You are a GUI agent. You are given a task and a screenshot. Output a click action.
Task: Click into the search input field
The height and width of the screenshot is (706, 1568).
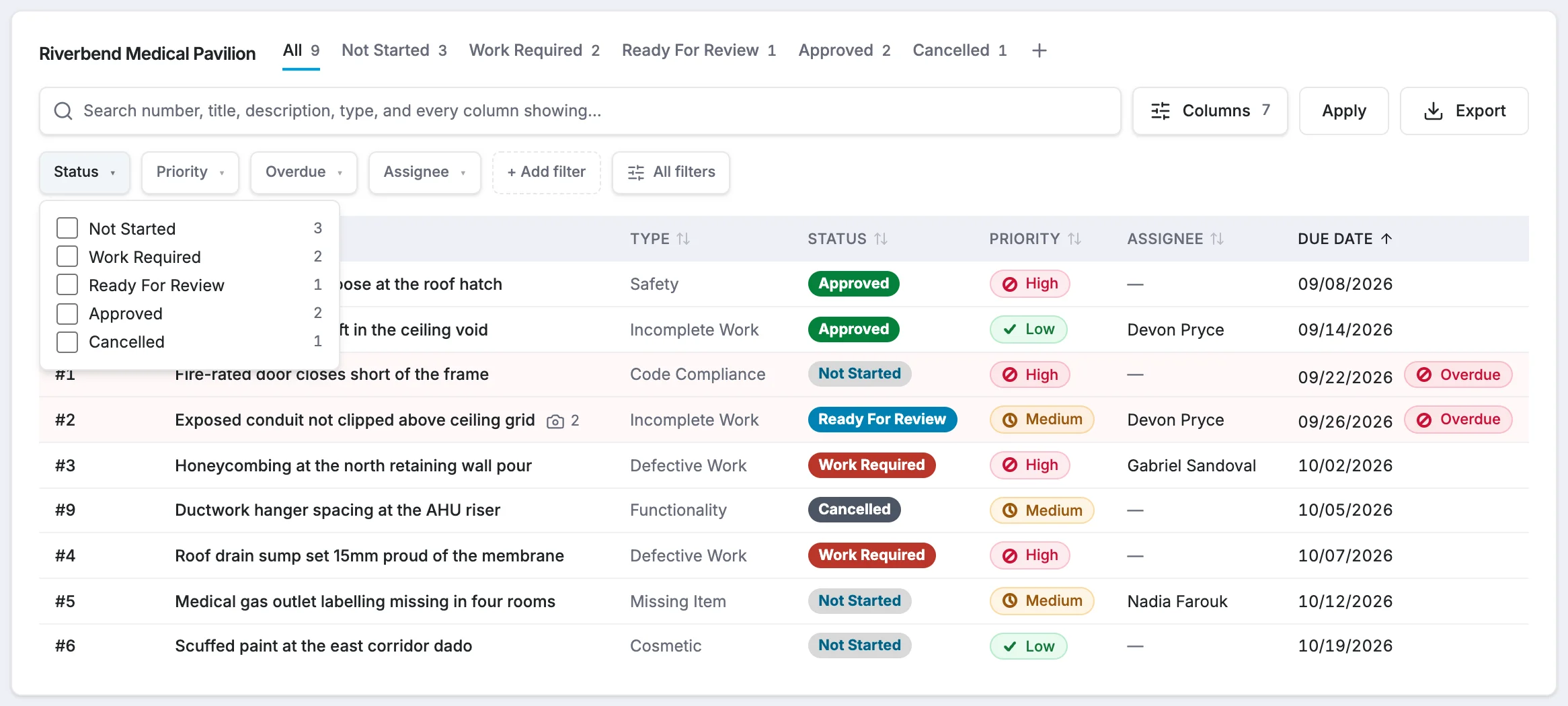point(580,111)
